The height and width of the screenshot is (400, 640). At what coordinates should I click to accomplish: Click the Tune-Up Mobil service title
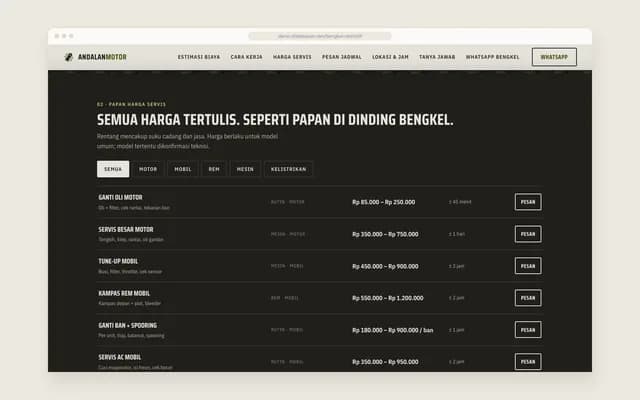pos(118,261)
